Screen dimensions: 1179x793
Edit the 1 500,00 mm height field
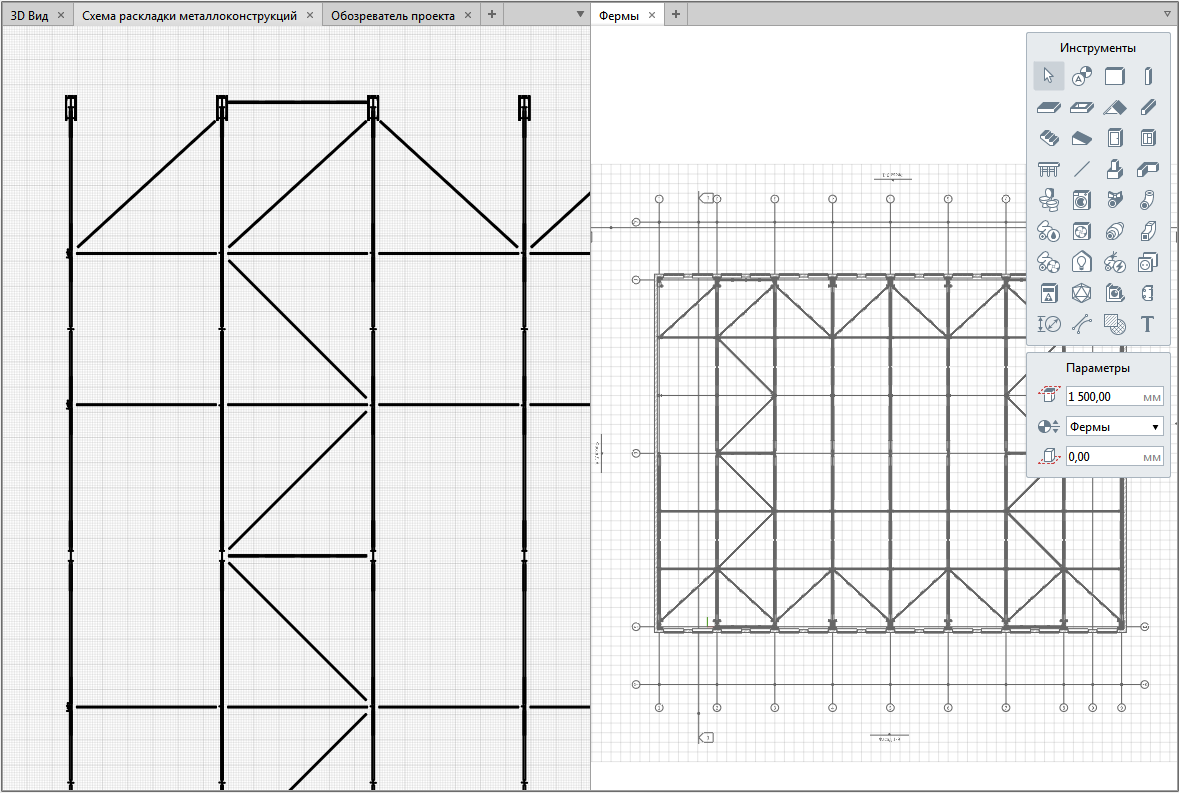1114,397
